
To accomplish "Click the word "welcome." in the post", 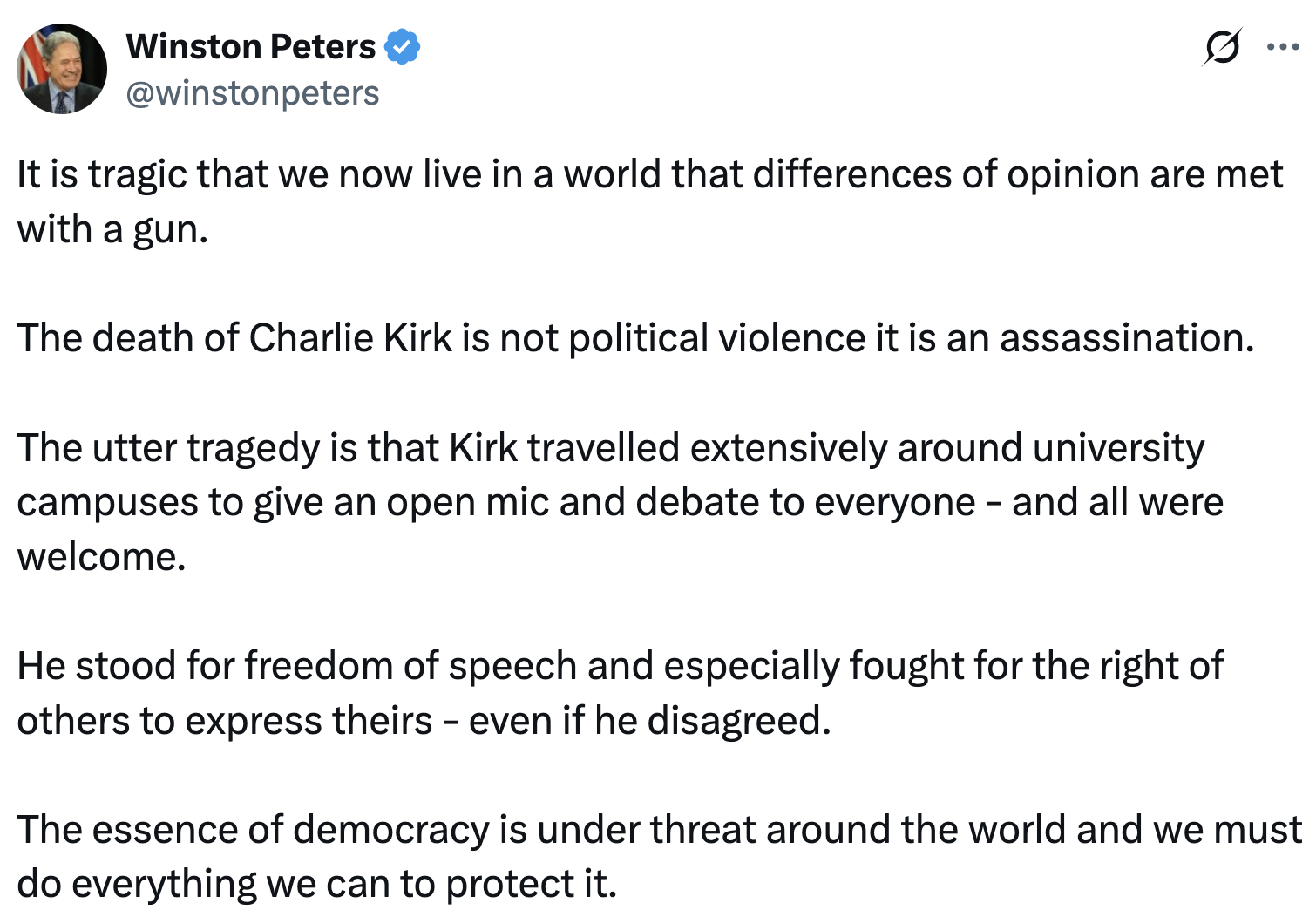I will tap(102, 557).
